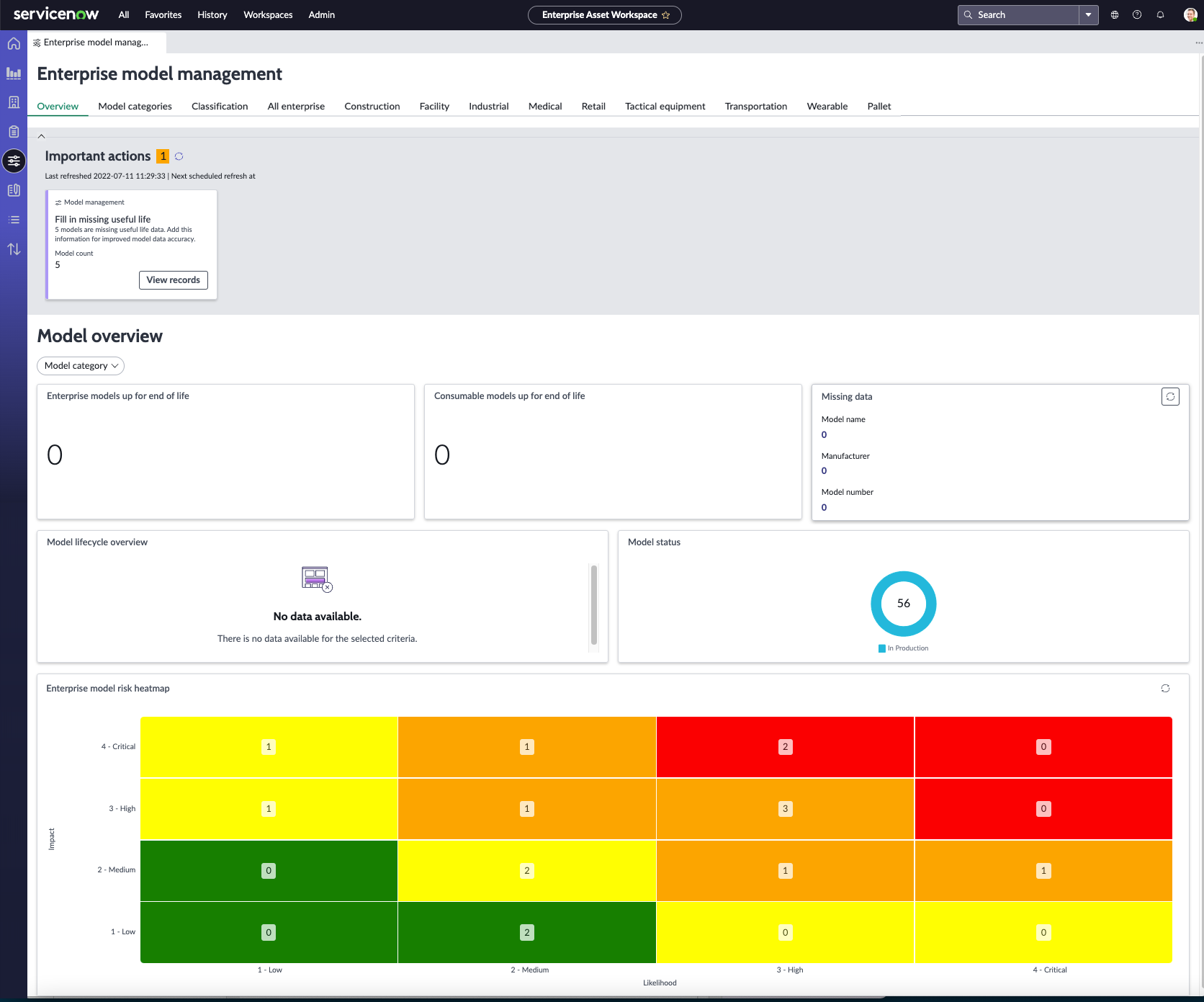The height and width of the screenshot is (1002, 1204).
Task: Open the Model category filter dropdown
Action: pos(81,366)
